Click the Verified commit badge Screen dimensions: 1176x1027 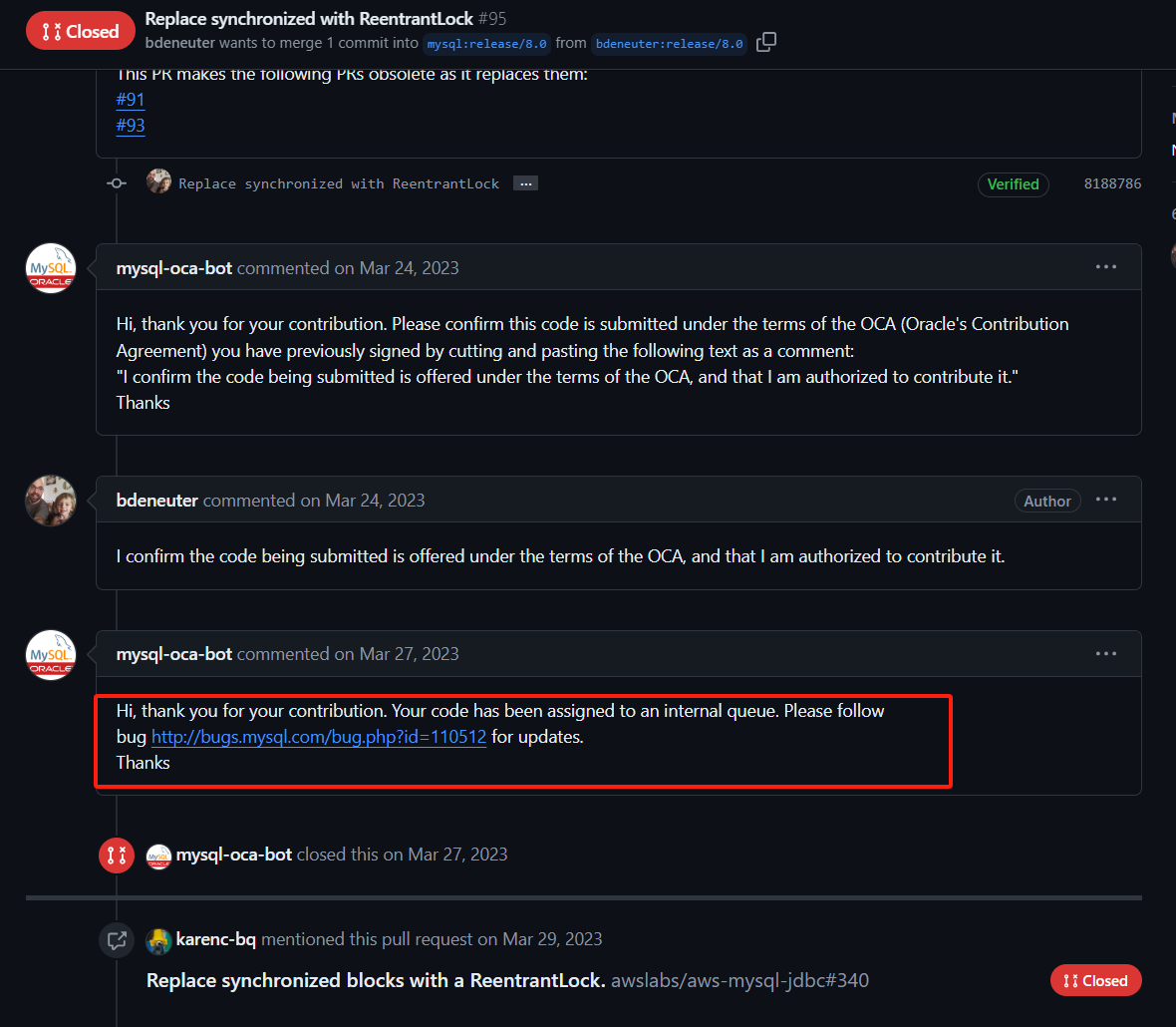[1013, 184]
